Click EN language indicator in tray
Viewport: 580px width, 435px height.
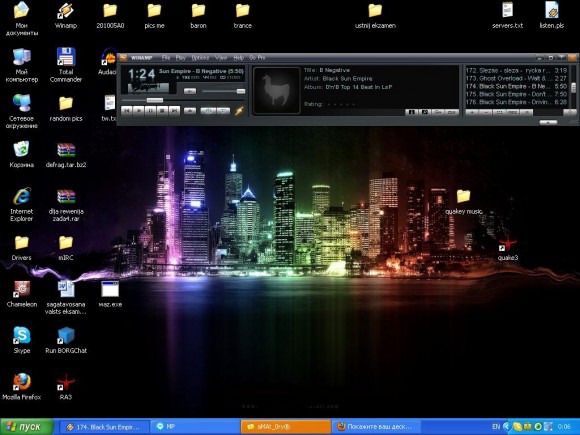click(496, 427)
